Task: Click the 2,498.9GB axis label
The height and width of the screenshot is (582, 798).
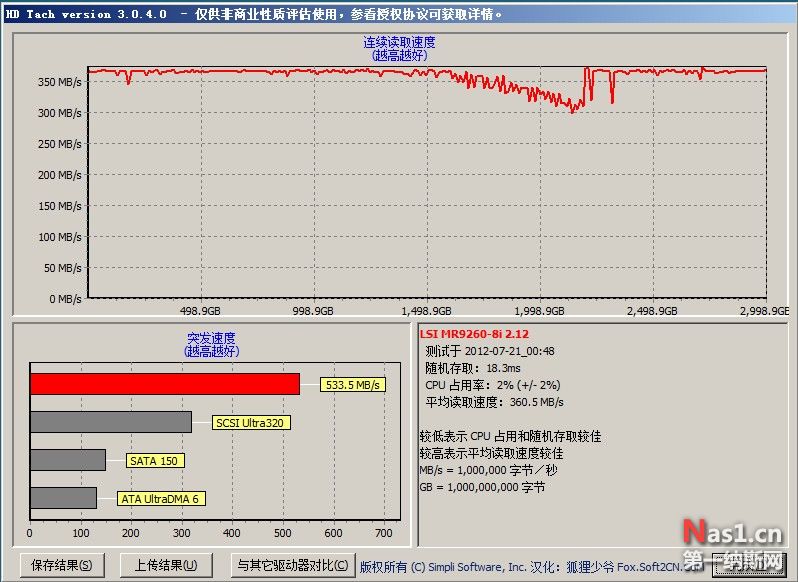Action: click(x=652, y=311)
